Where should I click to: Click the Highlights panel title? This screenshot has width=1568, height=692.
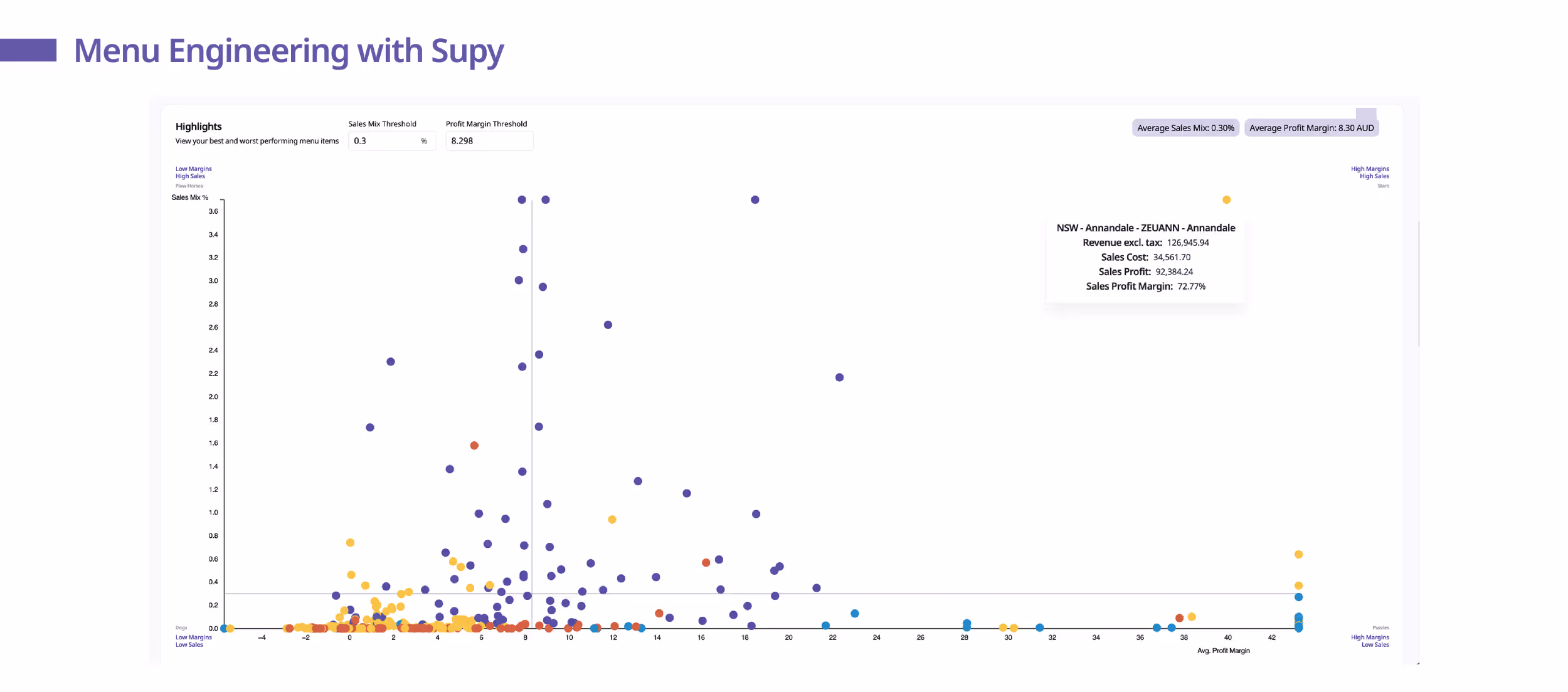coord(198,126)
